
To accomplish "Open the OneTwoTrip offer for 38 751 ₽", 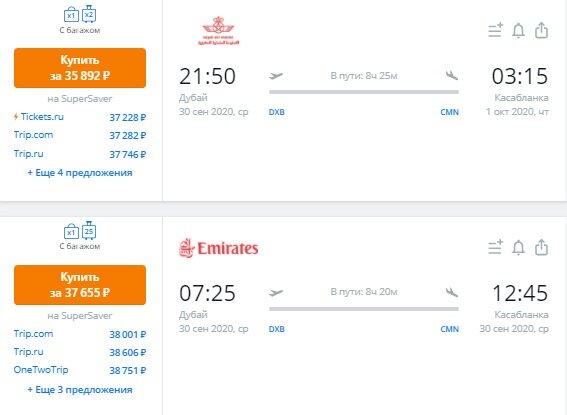I will point(80,370).
